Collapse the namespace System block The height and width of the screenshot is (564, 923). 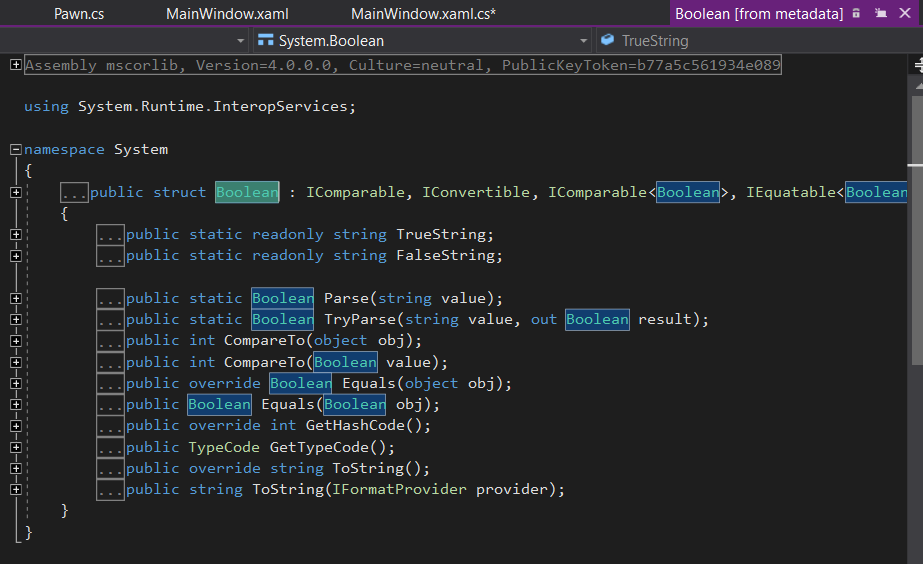point(15,149)
